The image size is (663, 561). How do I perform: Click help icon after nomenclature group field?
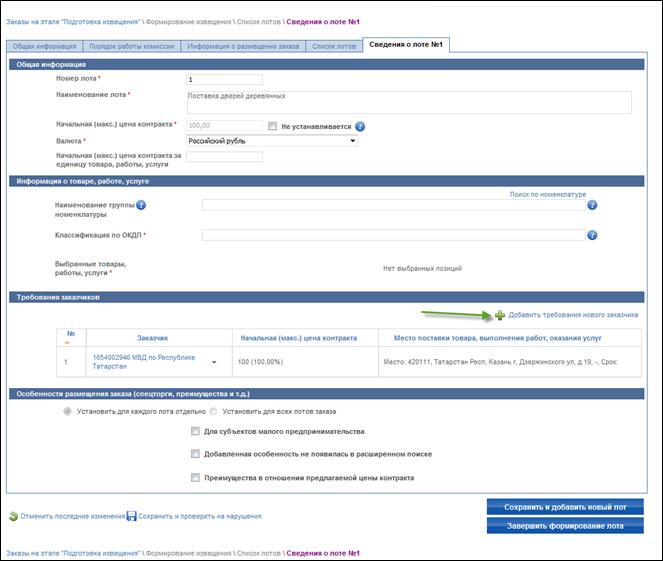592,205
